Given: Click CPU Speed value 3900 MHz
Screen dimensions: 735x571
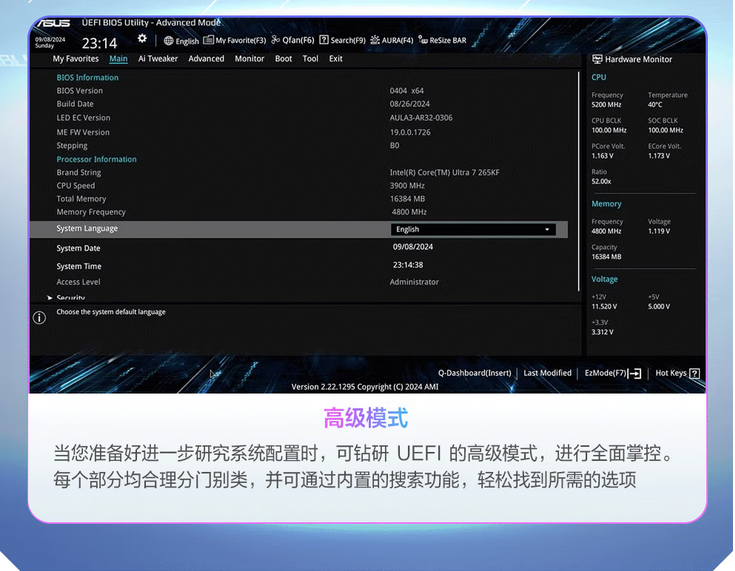Looking at the screenshot, I should [x=407, y=186].
